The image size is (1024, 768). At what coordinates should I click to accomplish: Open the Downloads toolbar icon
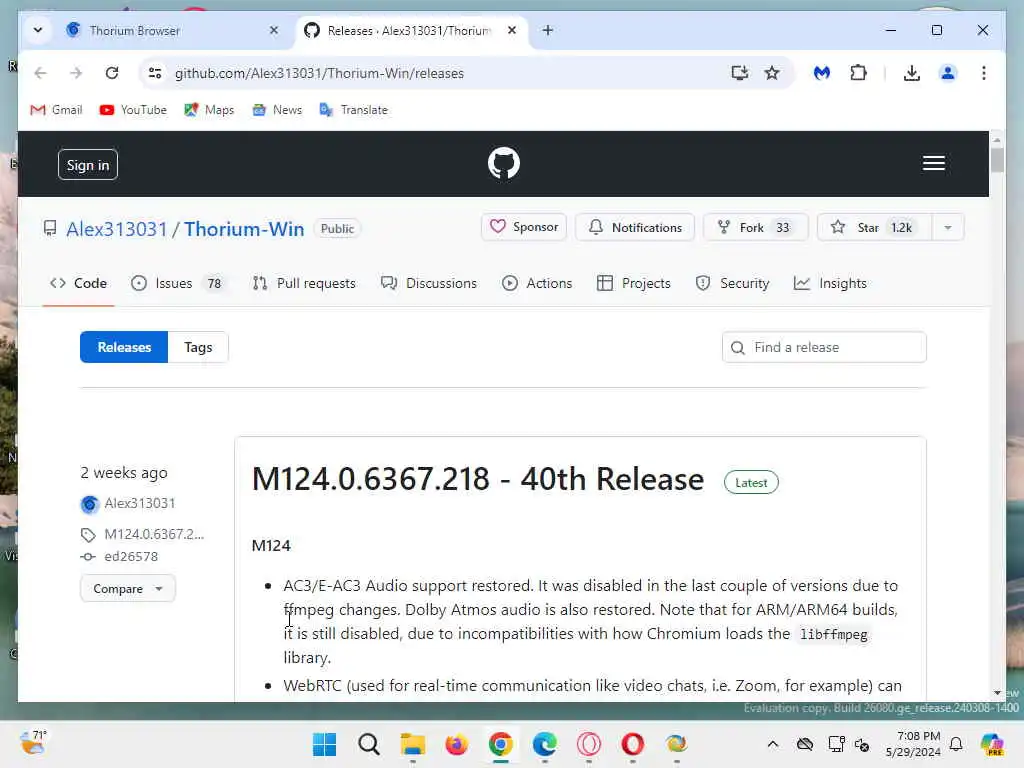912,73
